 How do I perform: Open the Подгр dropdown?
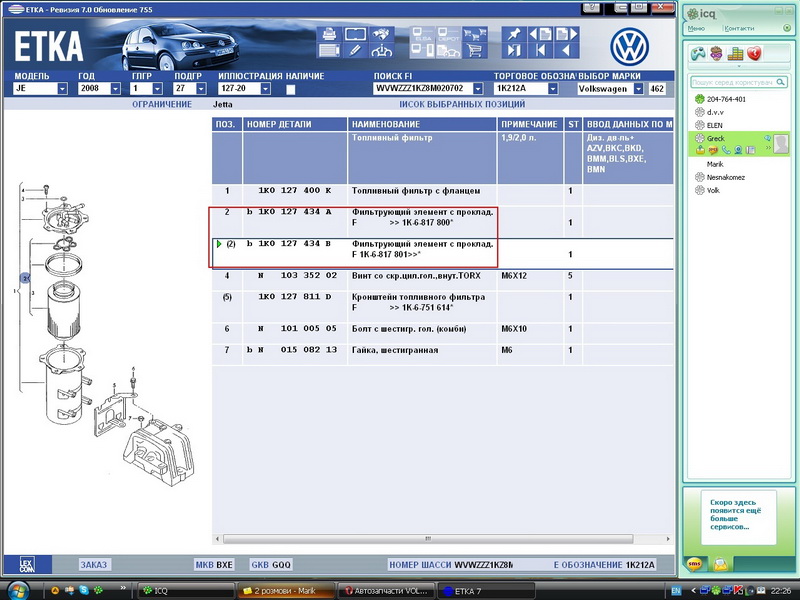pyautogui.click(x=202, y=89)
